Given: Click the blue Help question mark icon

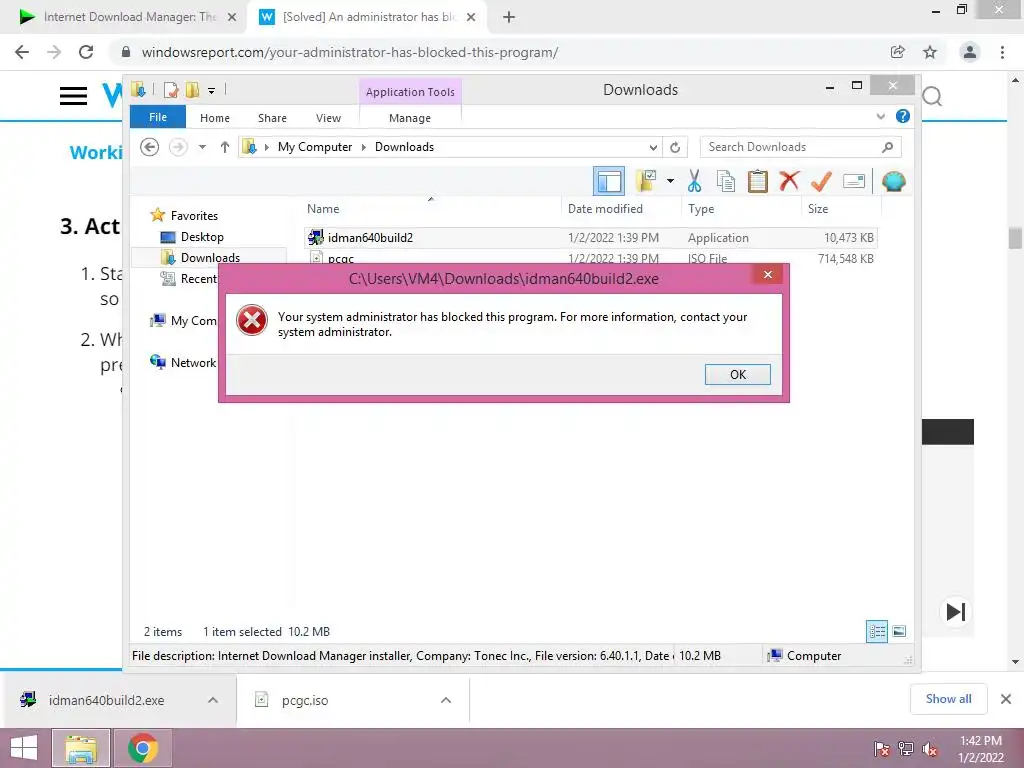Looking at the screenshot, I should tap(903, 116).
